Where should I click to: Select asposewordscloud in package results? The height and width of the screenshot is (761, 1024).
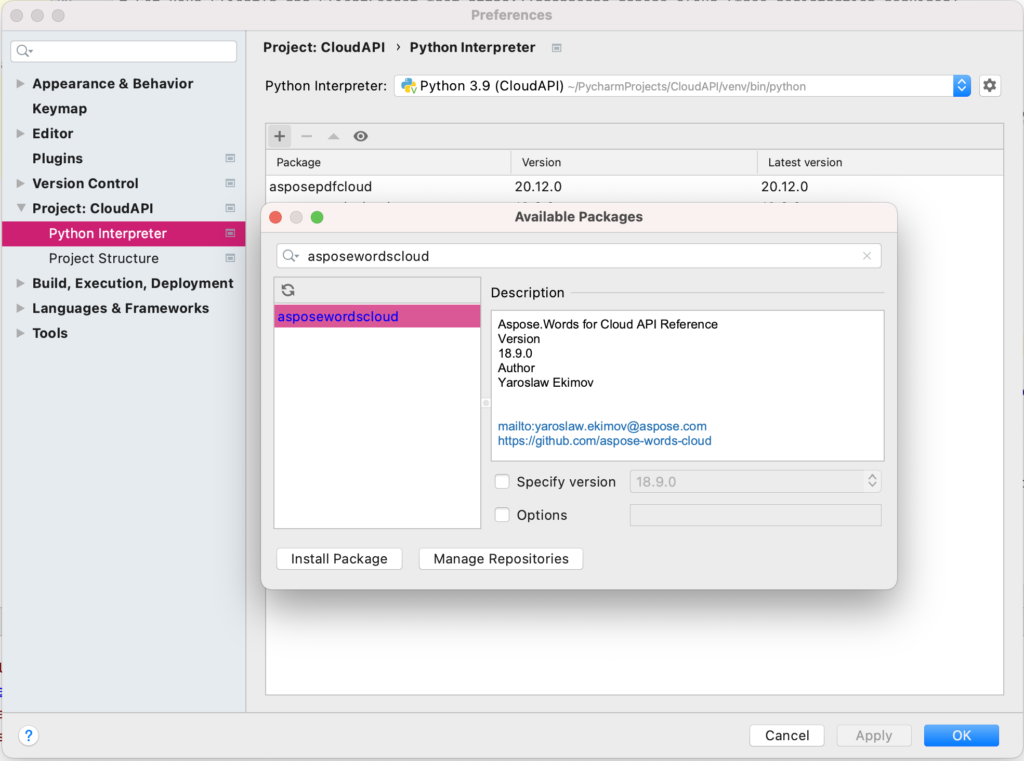pyautogui.click(x=377, y=316)
